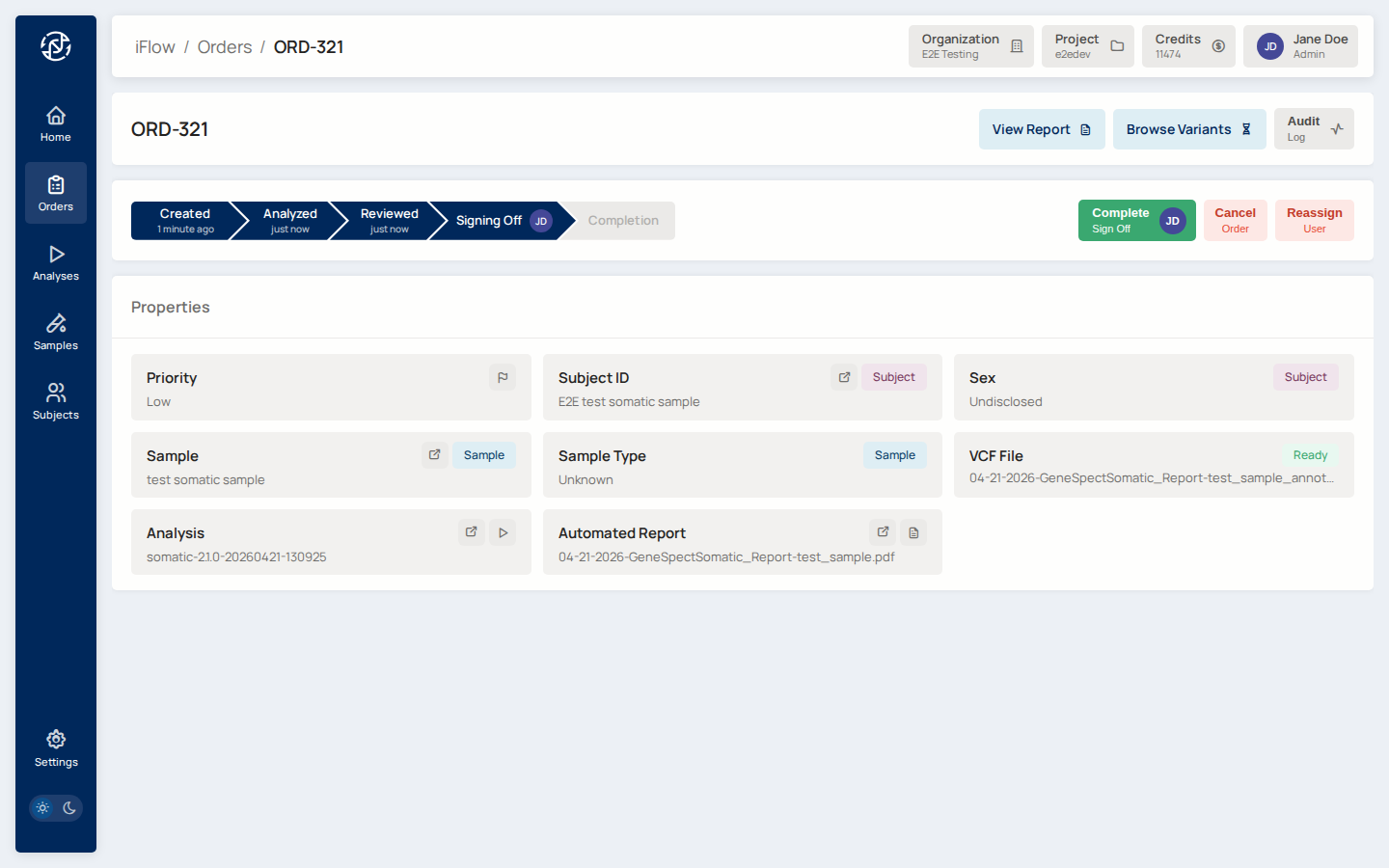Open Subject ID external link icon
The width and height of the screenshot is (1389, 868).
(844, 378)
